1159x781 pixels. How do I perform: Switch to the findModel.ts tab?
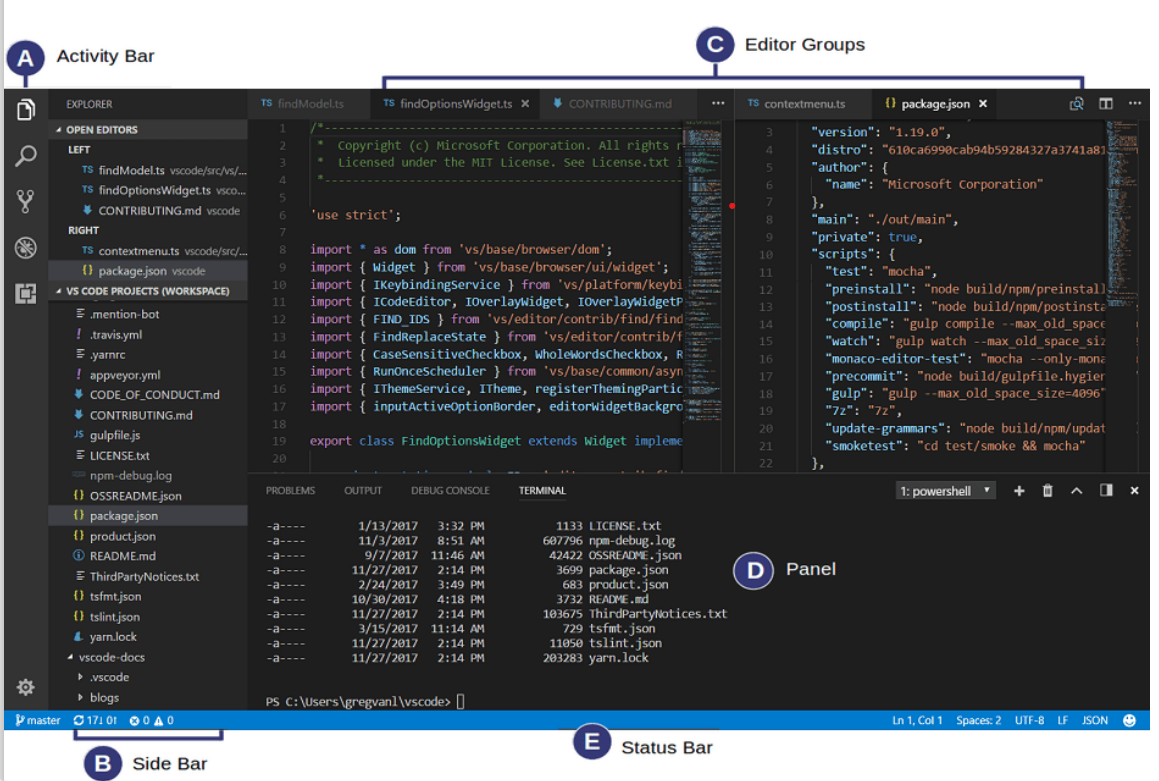[x=307, y=104]
